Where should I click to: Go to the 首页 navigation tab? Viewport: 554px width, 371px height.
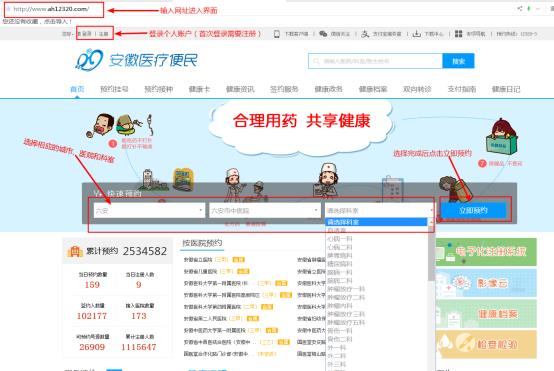tap(77, 89)
